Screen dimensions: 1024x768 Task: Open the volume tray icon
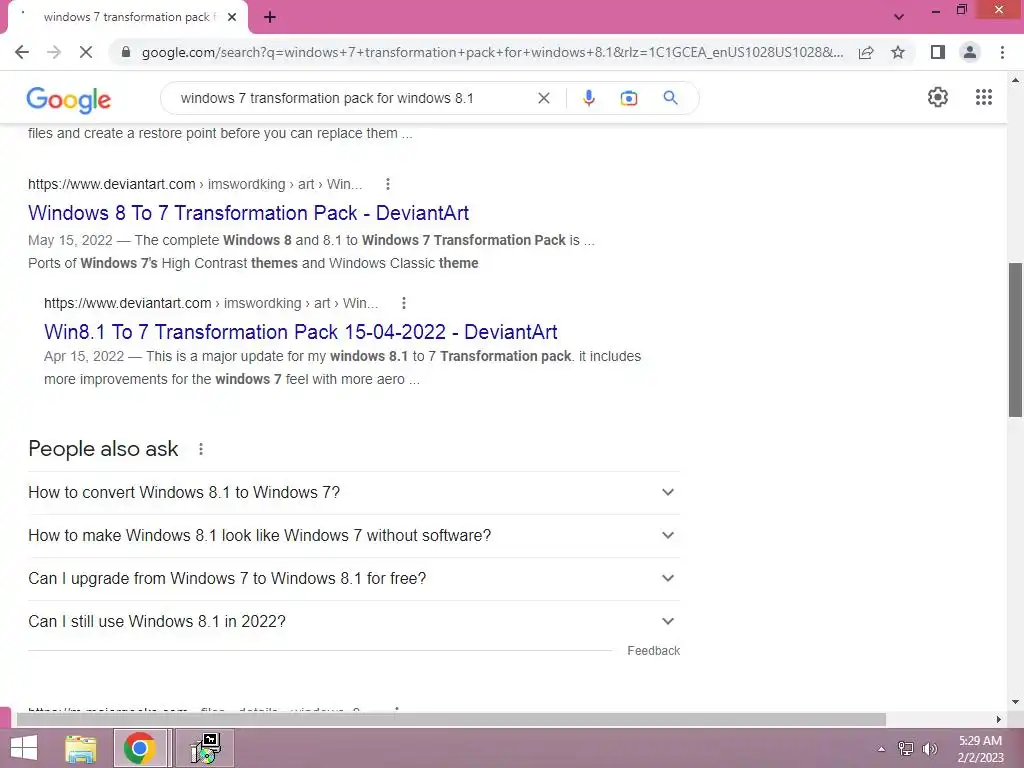point(929,749)
